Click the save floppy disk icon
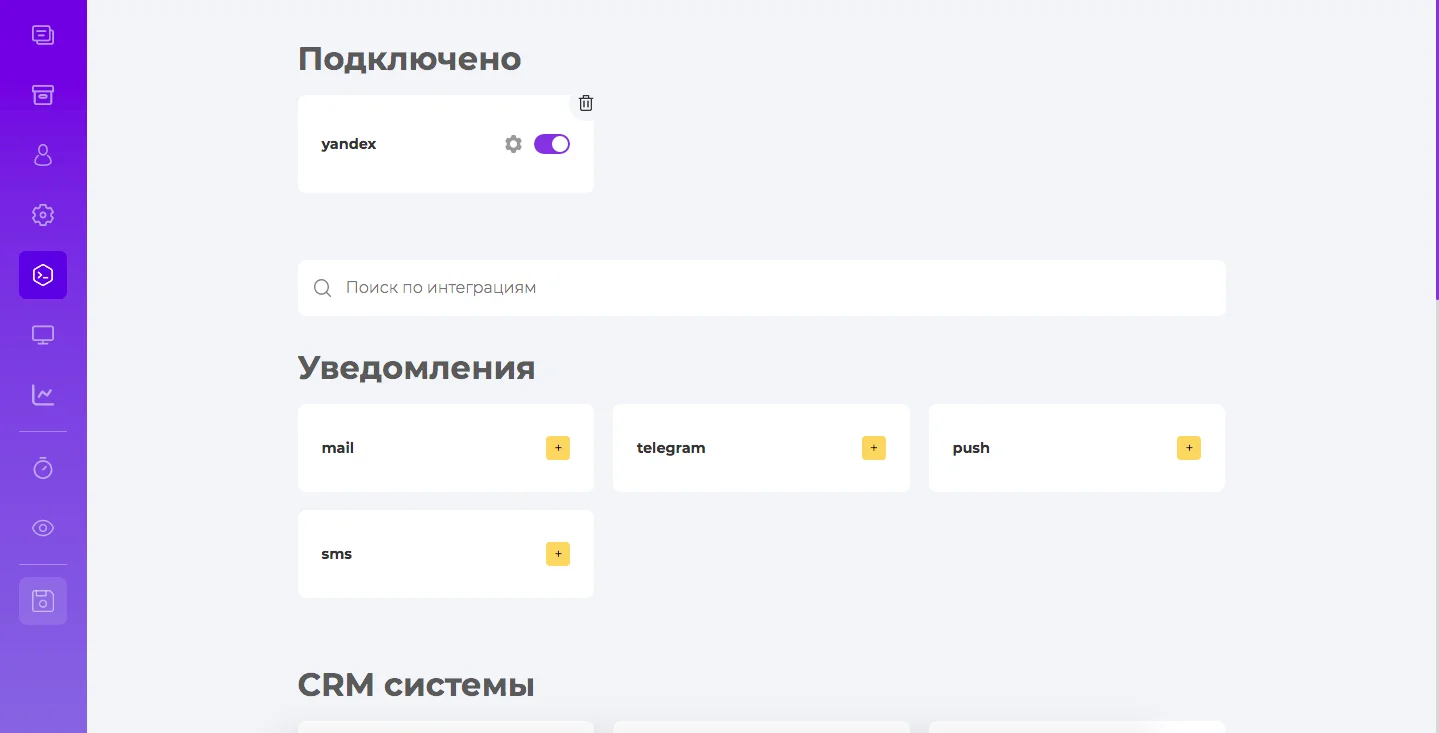 tap(43, 601)
